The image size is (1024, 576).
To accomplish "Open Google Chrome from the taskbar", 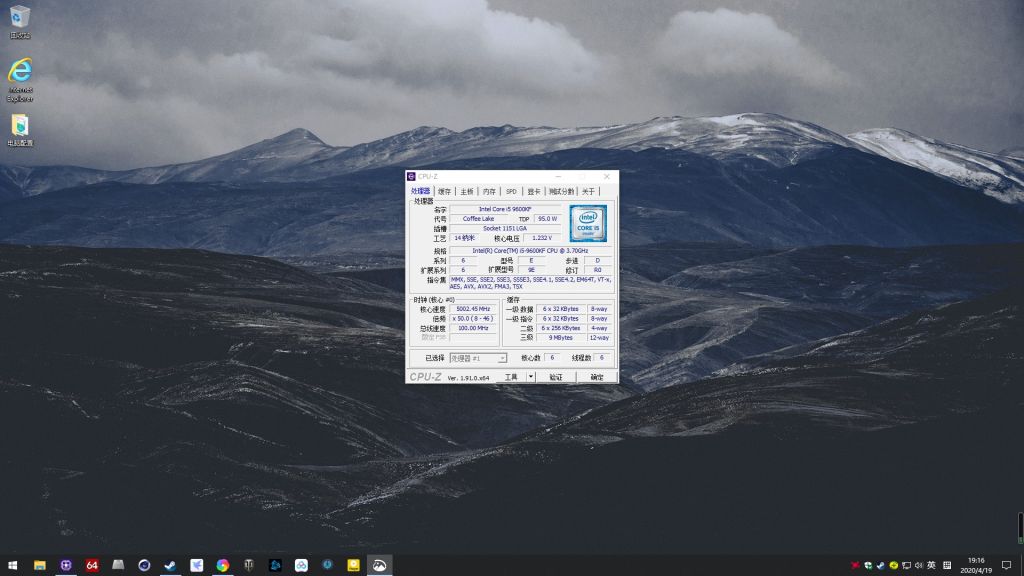I will [222, 563].
